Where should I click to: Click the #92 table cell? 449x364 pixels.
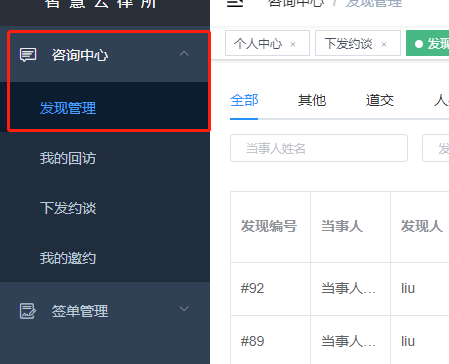pyautogui.click(x=270, y=289)
